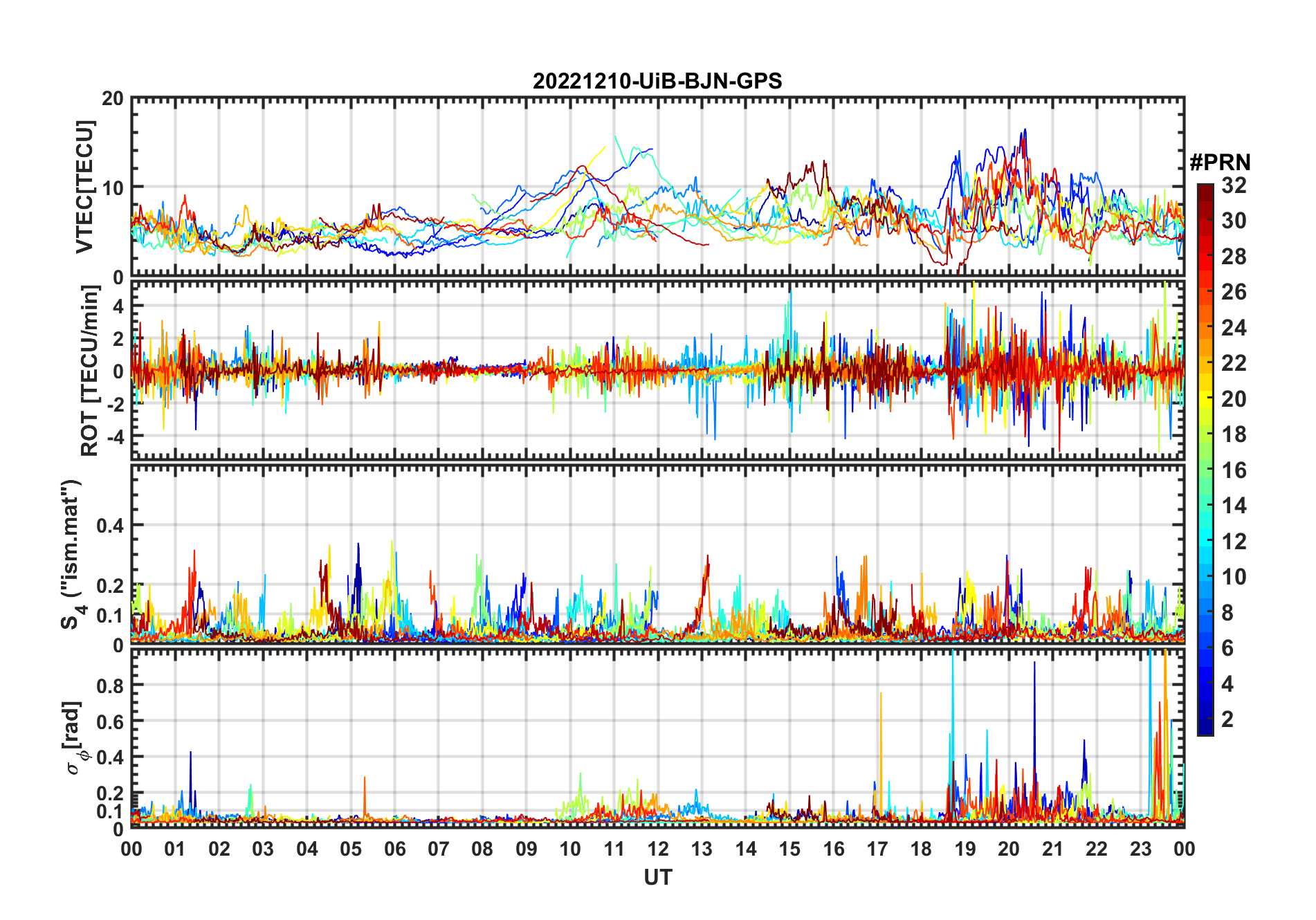Select the "20" tick label on the colorbar
Screen dimensions: 1316x920
coord(1234,399)
